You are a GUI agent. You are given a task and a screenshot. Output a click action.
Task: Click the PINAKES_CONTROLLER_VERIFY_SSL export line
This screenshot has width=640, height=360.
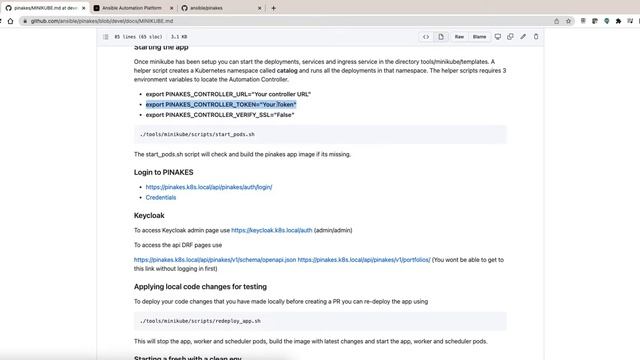220,115
